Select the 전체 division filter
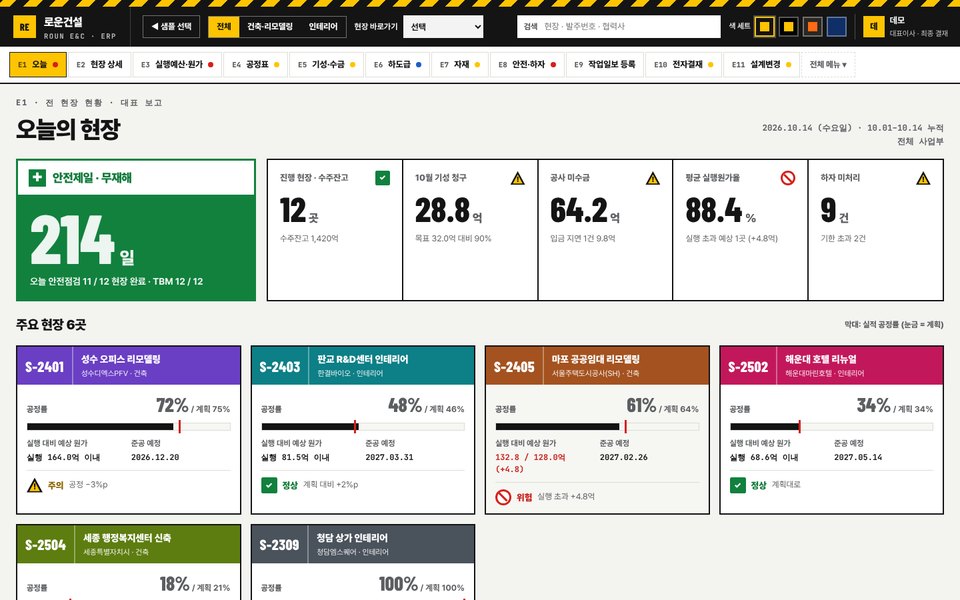 [223, 27]
